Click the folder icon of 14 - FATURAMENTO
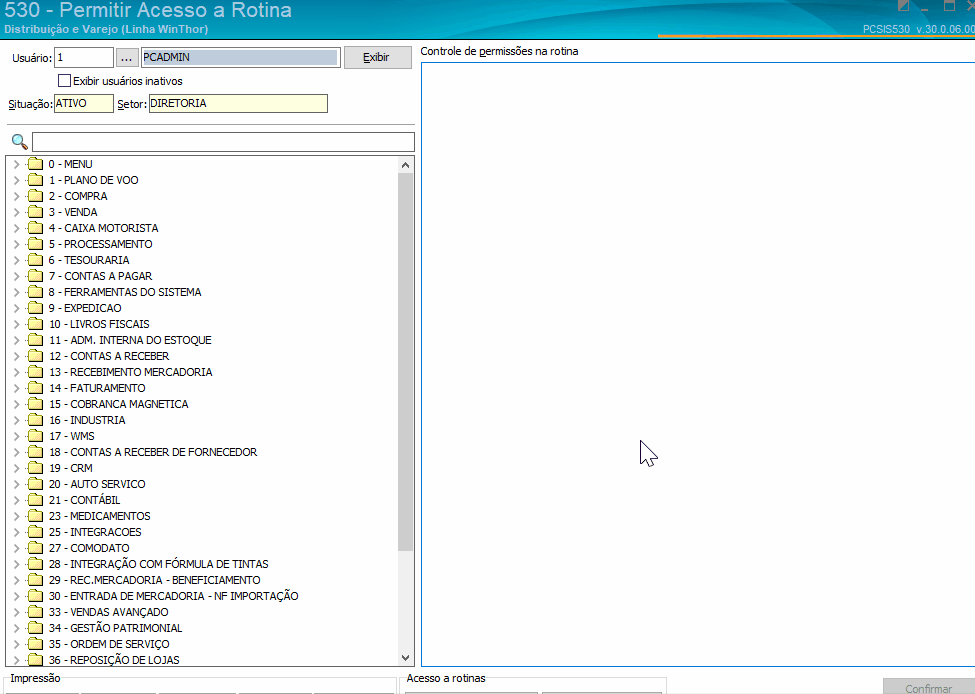The height and width of the screenshot is (694, 975). (x=35, y=388)
